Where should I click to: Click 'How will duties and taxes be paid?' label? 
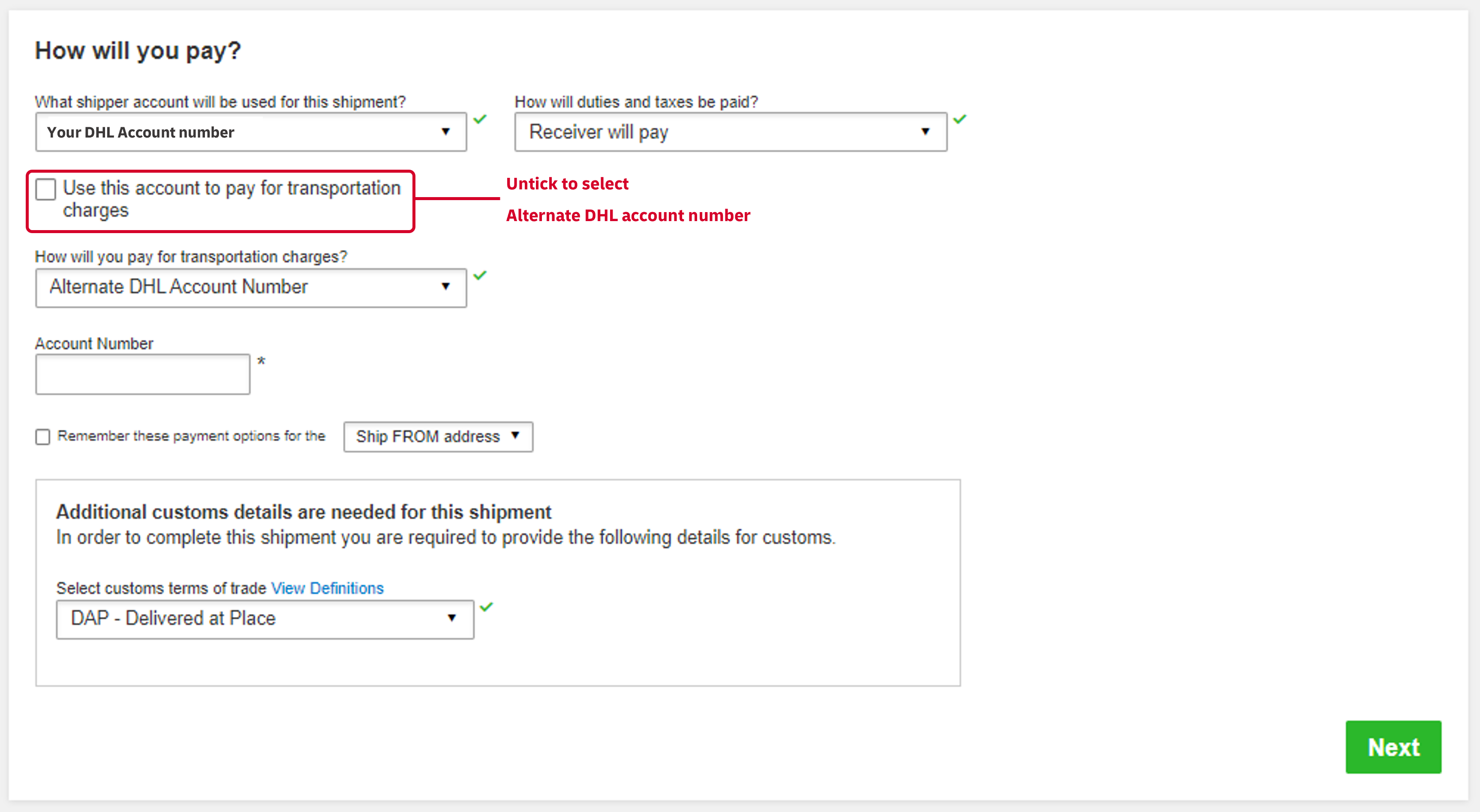click(x=636, y=102)
